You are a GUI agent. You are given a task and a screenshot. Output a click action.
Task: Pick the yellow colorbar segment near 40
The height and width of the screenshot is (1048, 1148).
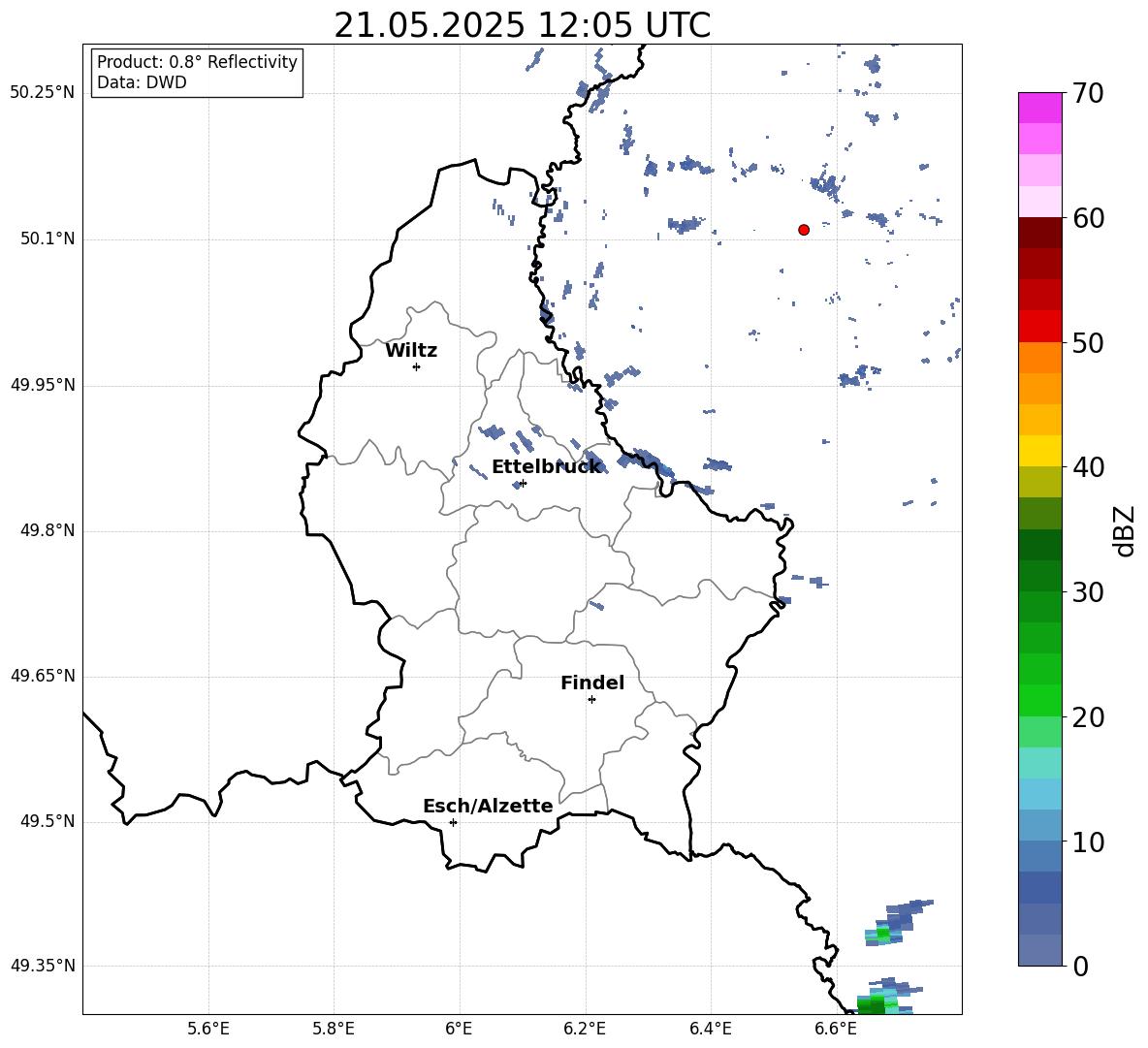tap(1039, 451)
